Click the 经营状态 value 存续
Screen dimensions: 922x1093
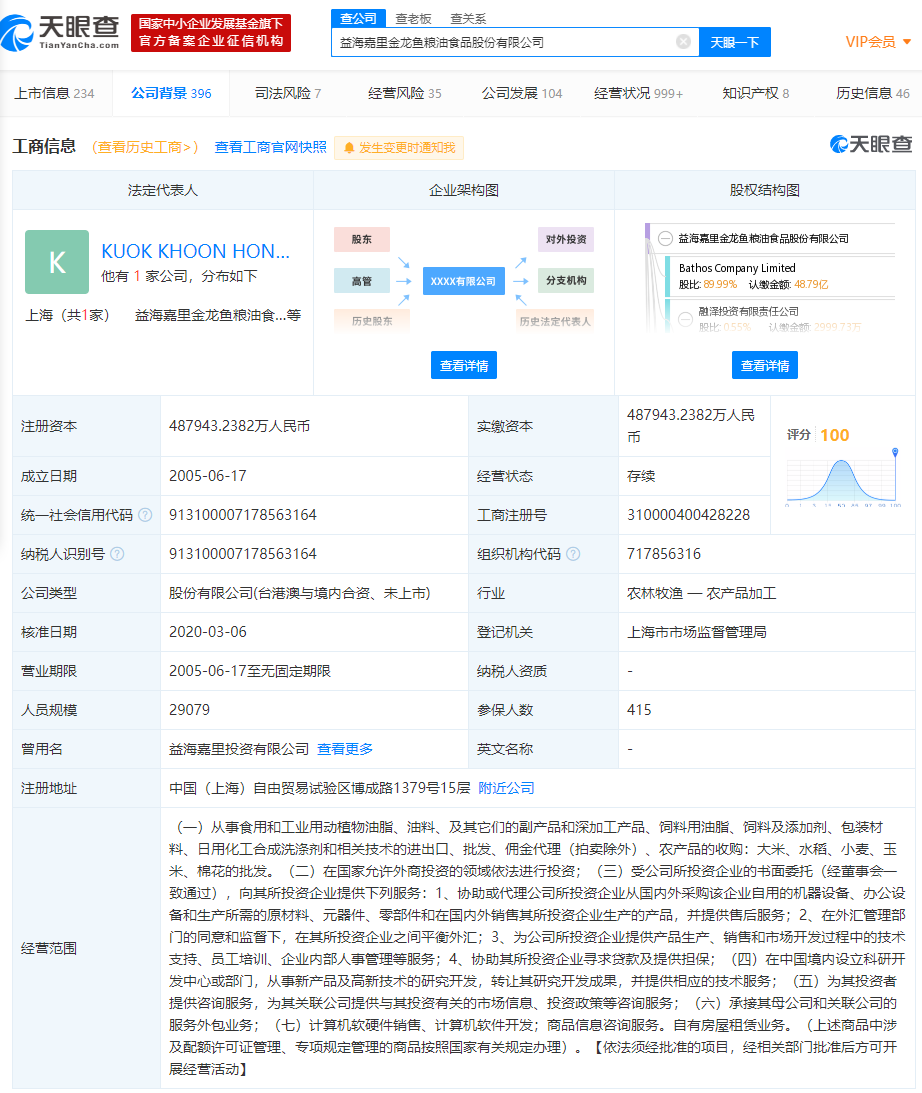[x=641, y=476]
